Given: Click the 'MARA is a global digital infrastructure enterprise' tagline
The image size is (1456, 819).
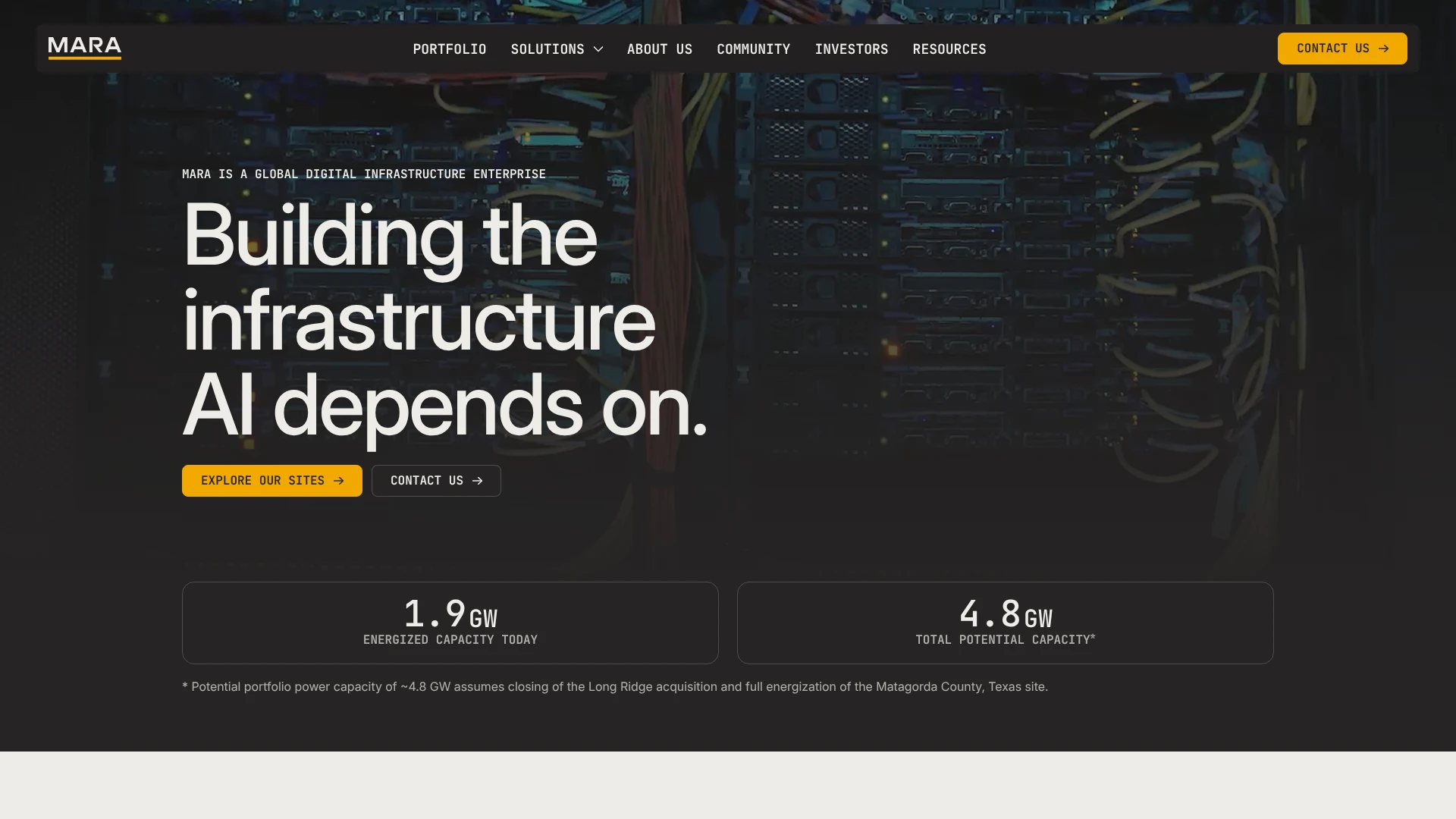Looking at the screenshot, I should (364, 174).
